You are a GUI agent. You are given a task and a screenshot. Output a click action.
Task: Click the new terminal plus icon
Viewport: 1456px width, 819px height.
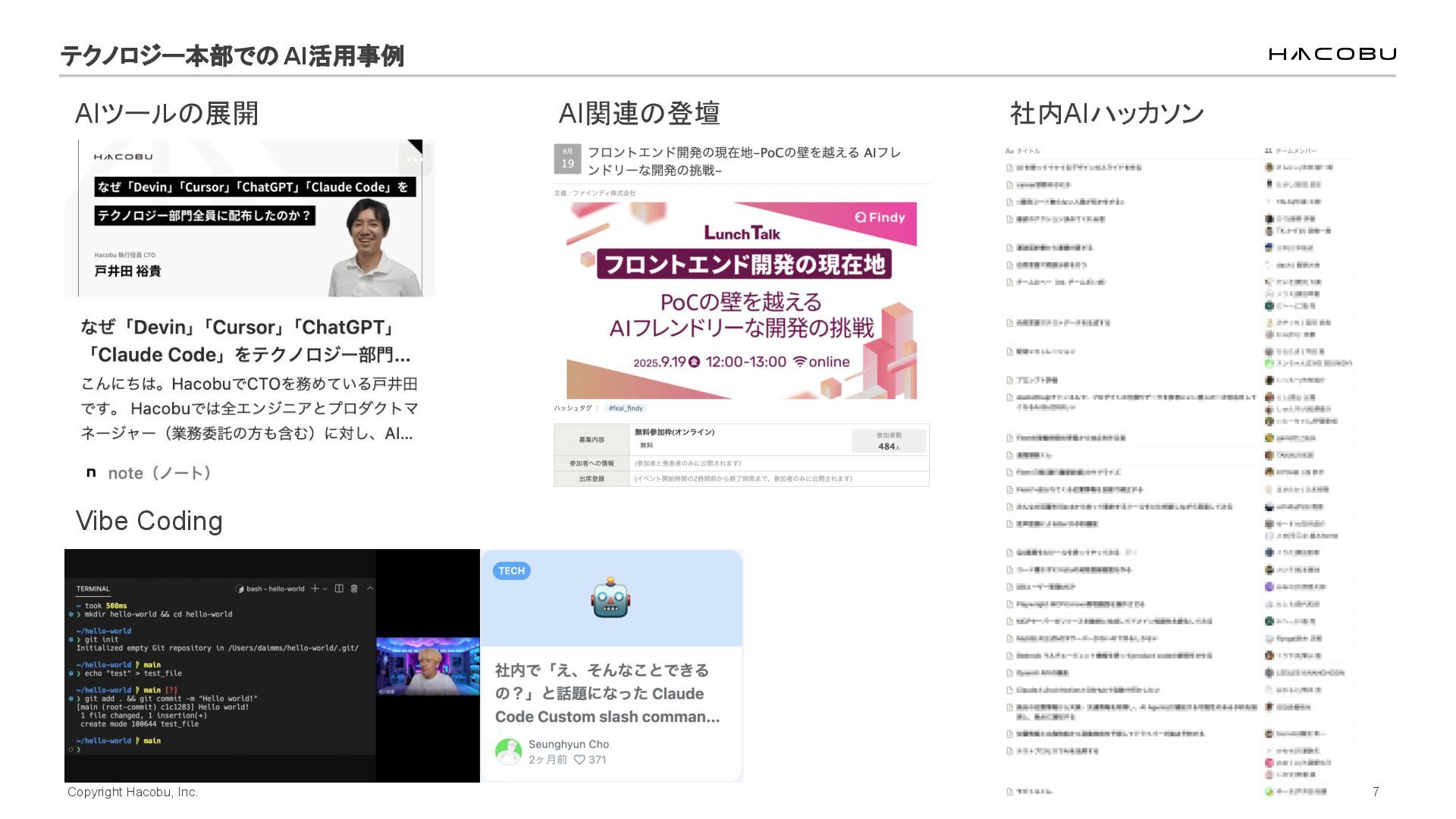tap(315, 588)
